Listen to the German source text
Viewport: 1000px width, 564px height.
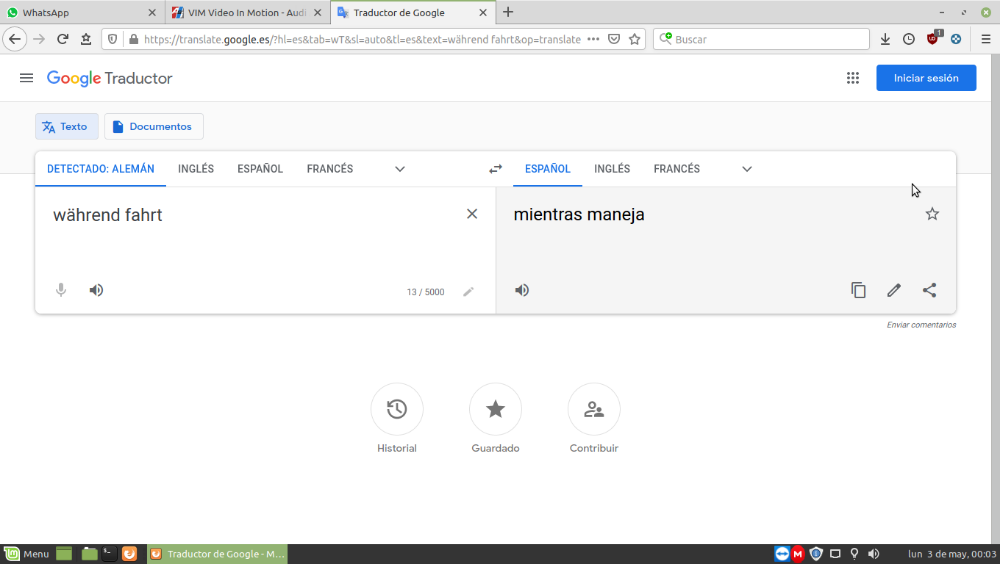click(x=96, y=290)
